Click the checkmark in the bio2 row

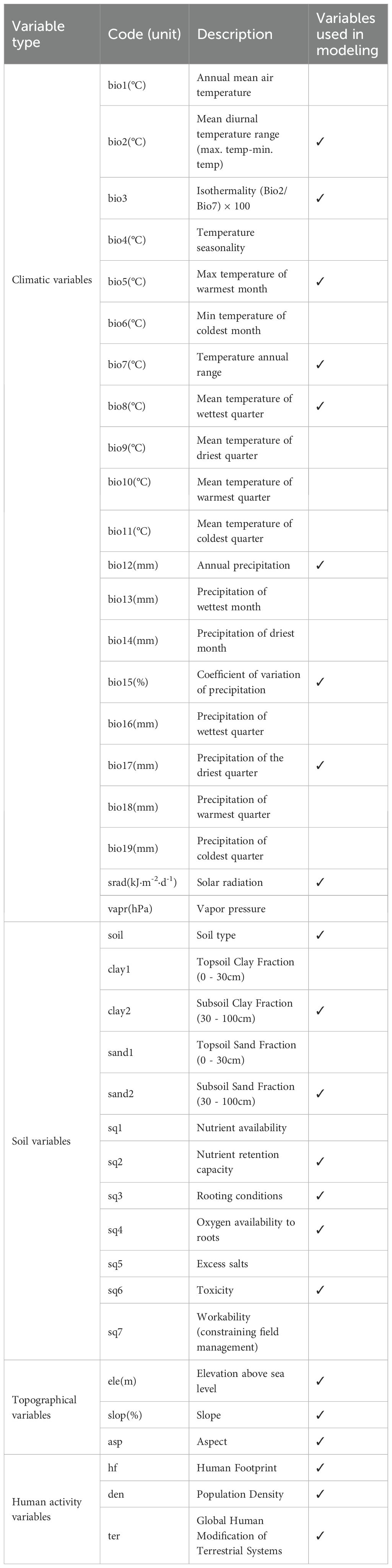coord(320,142)
